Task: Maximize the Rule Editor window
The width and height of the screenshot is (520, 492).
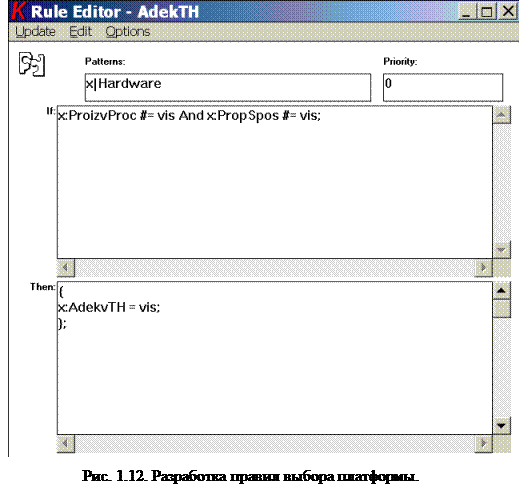Action: click(x=487, y=12)
